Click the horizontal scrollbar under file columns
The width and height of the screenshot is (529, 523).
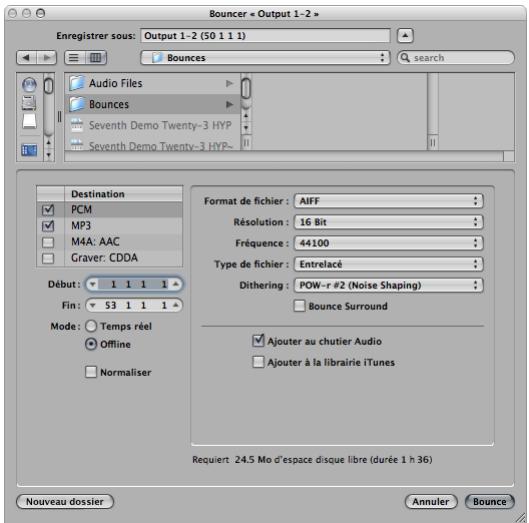coord(284,156)
